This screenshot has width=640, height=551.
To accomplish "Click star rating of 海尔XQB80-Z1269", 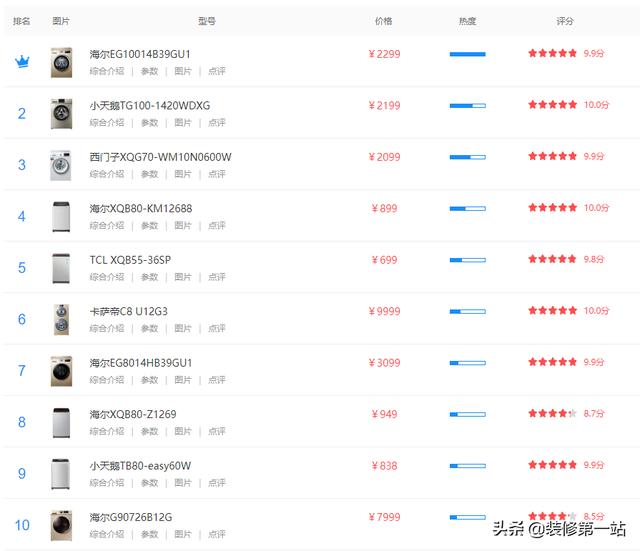I will point(552,413).
